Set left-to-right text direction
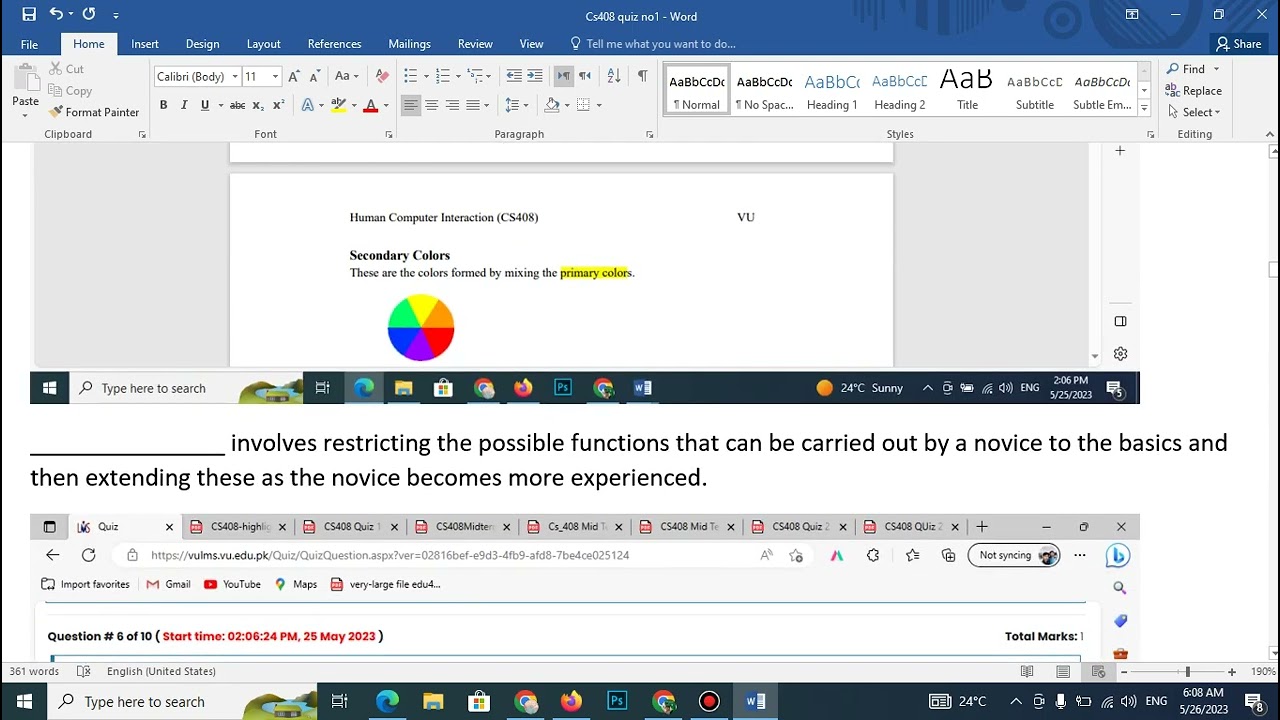This screenshot has width=1280, height=720. point(564,76)
